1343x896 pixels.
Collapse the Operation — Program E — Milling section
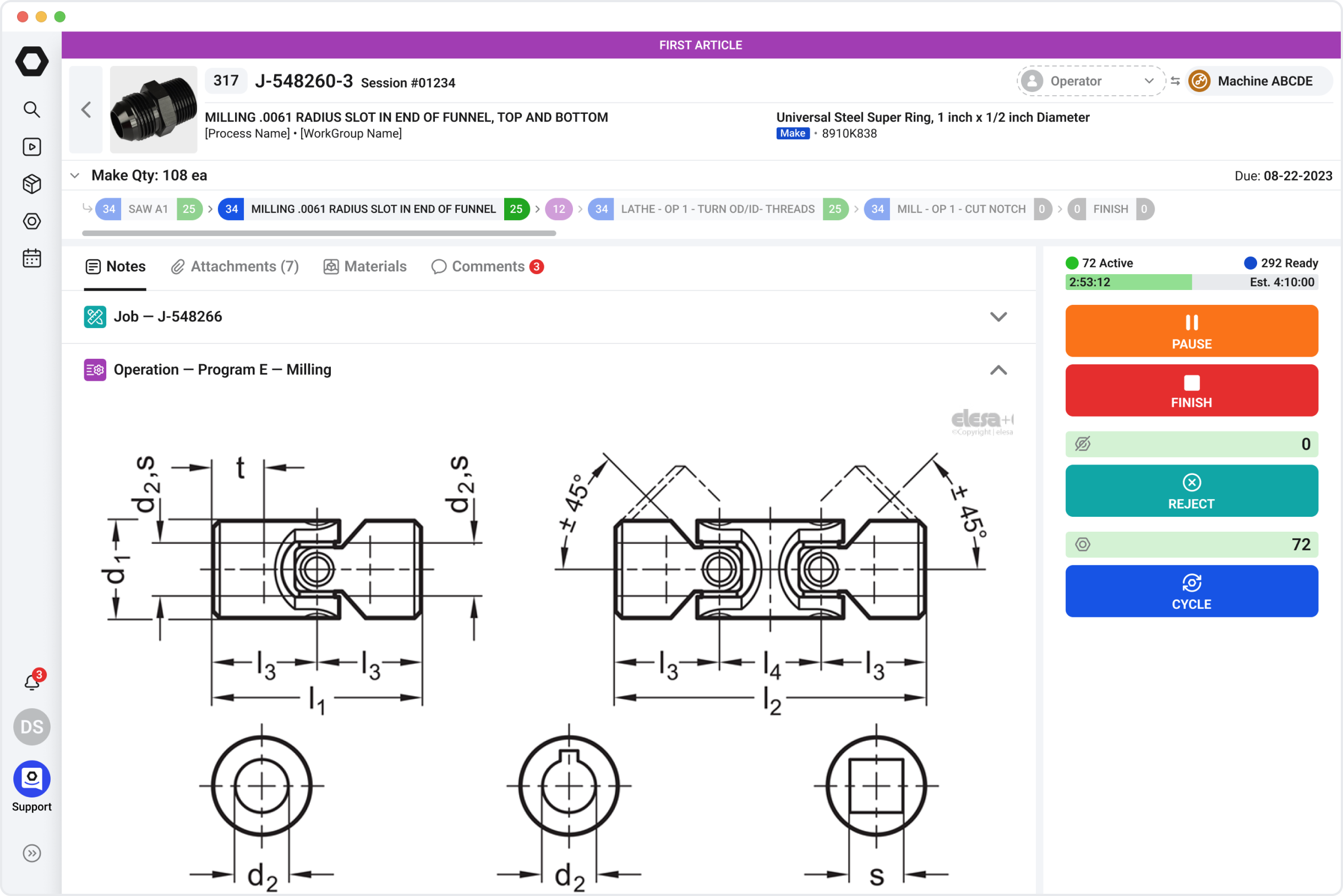click(x=998, y=370)
